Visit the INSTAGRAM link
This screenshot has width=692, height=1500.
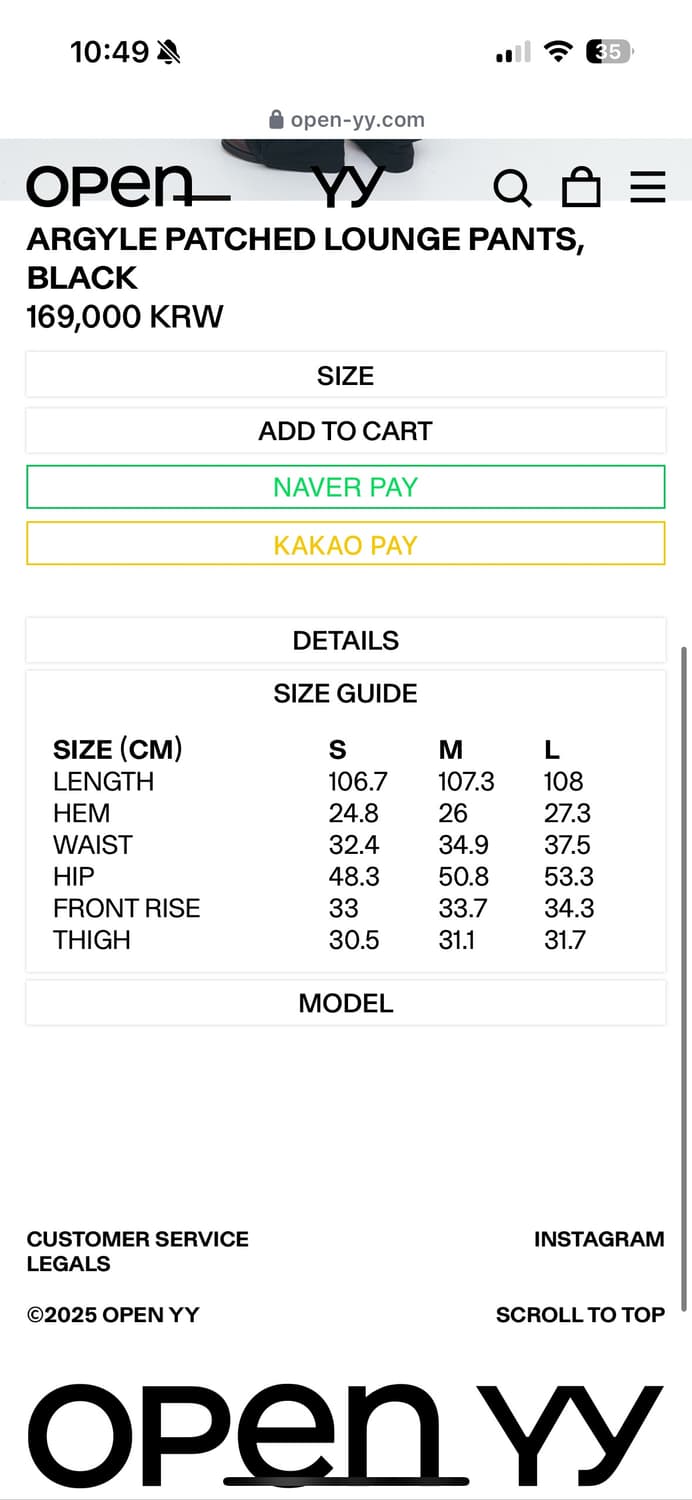tap(598, 1239)
